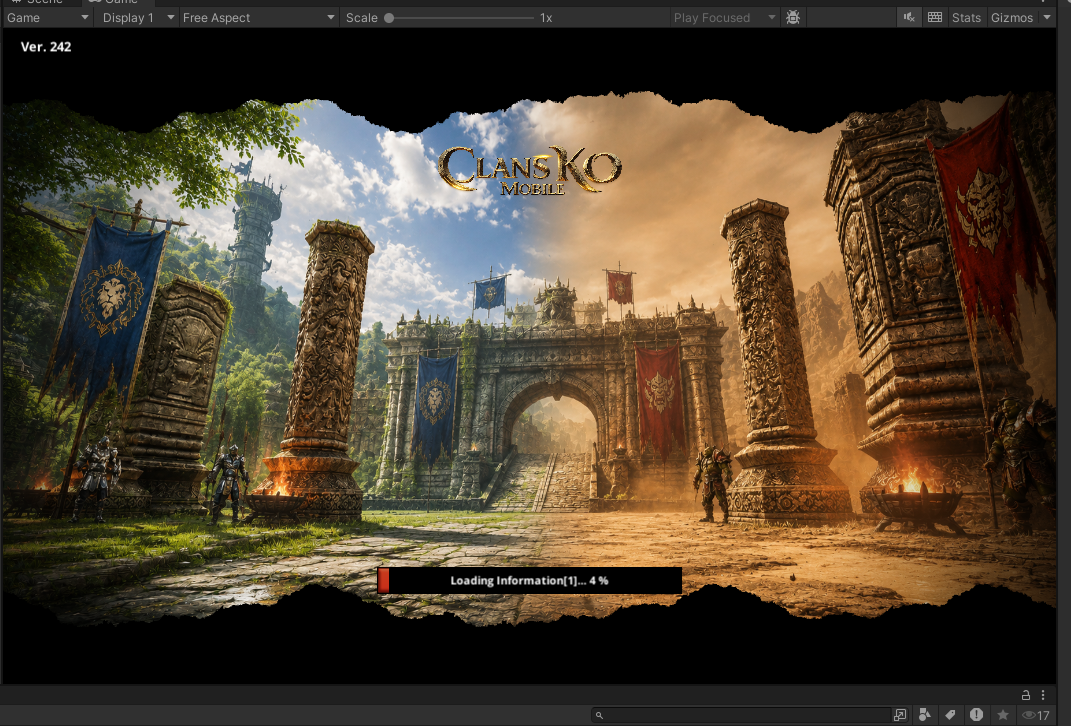Open the panel three-dot options menu
Image resolution: width=1071 pixels, height=726 pixels.
[x=1043, y=695]
